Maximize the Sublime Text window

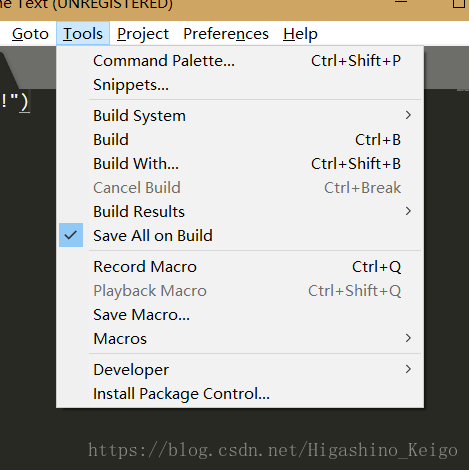click(459, 3)
